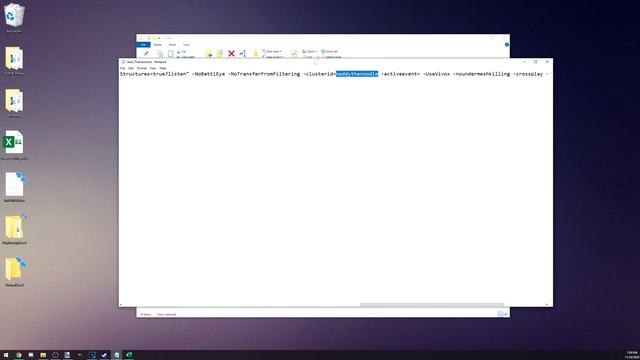Open the View menu in Notepad
Image resolution: width=640 pixels, height=360 pixels.
click(153, 68)
